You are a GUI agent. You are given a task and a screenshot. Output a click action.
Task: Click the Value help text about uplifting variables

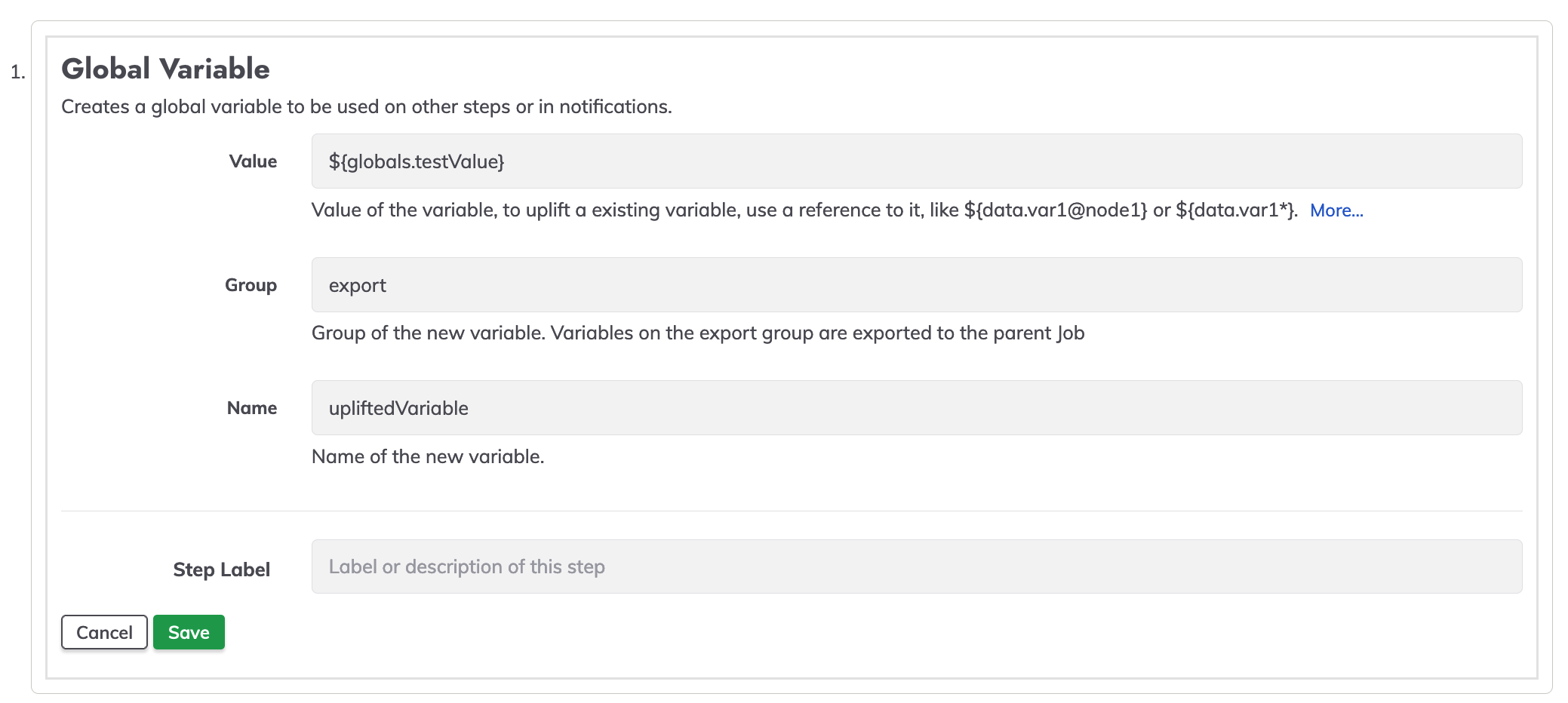click(804, 210)
